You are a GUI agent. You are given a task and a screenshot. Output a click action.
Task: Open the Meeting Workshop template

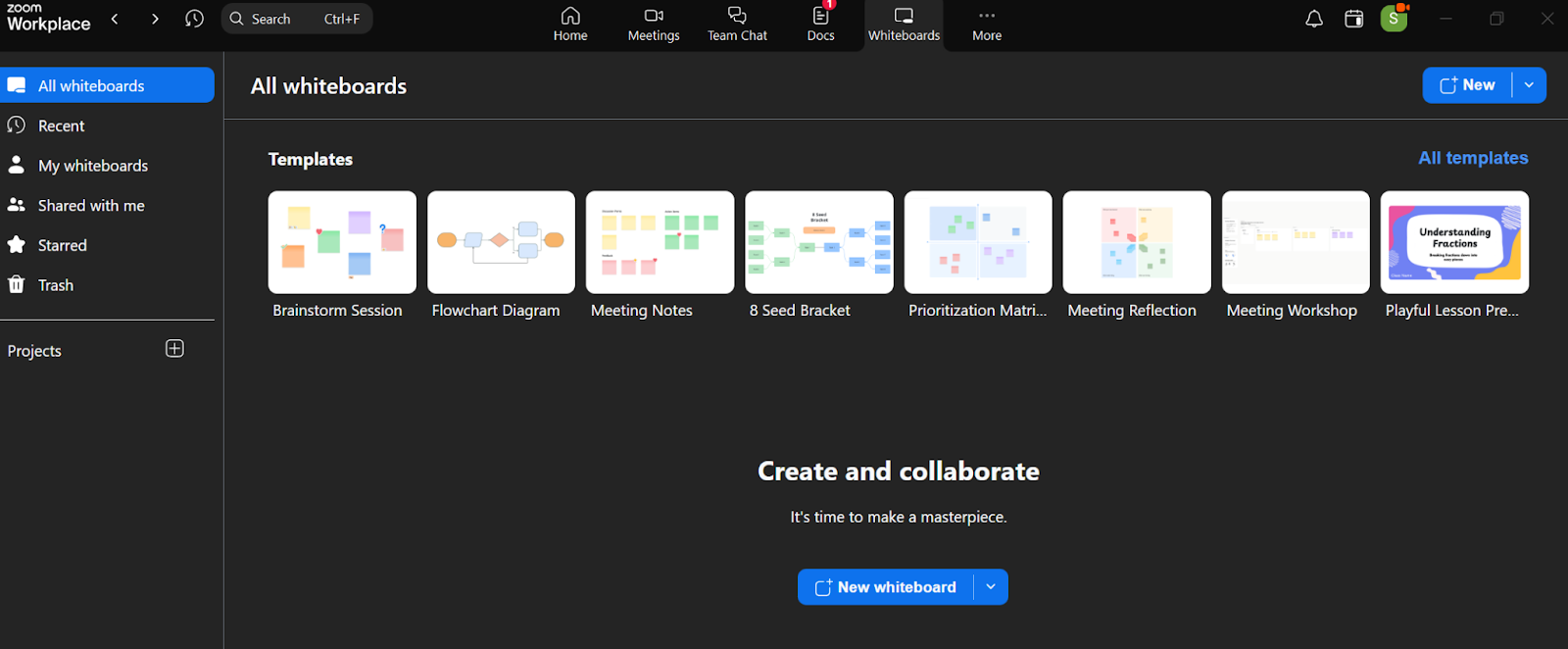[1296, 255]
